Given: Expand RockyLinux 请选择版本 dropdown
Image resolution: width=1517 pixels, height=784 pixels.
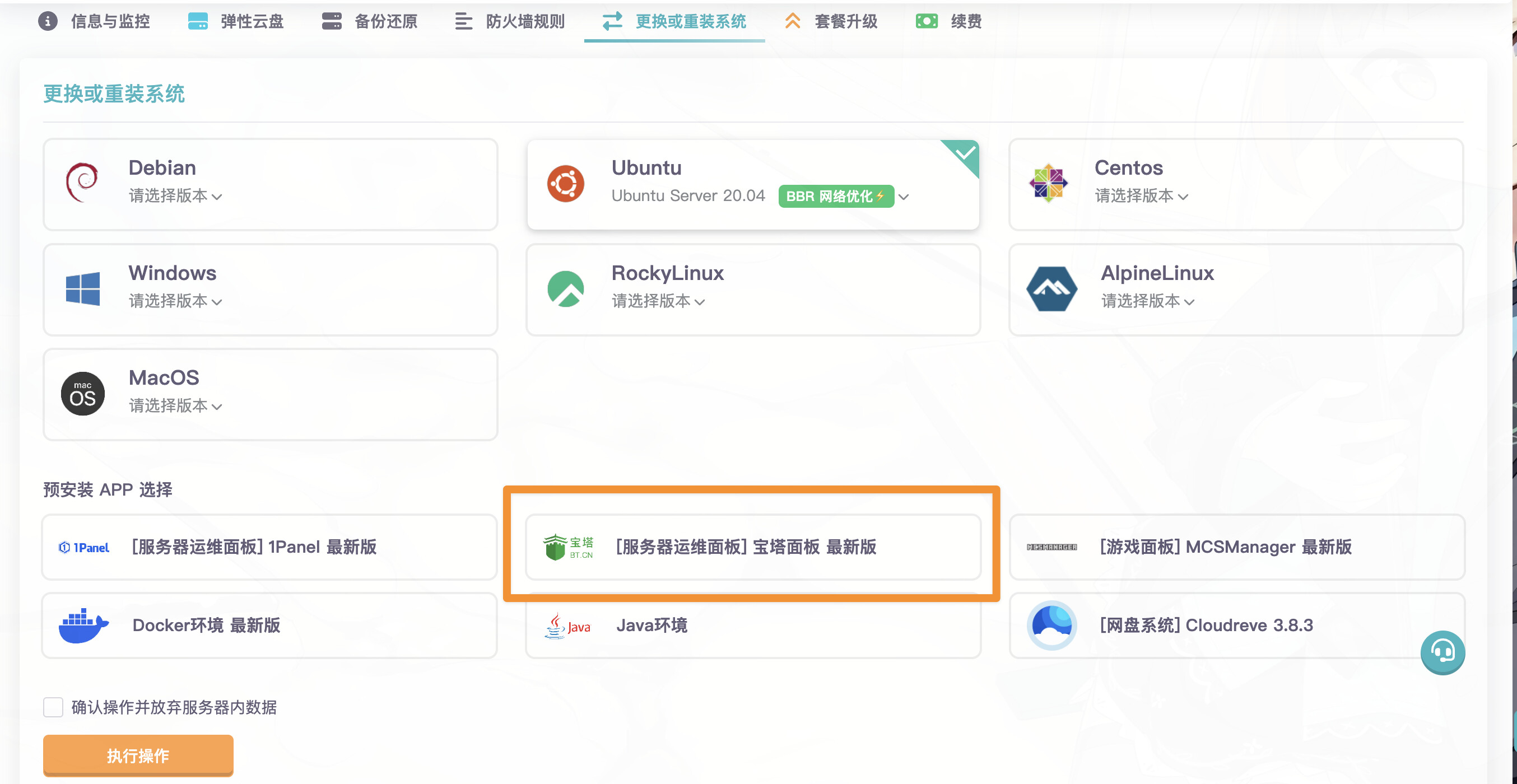Looking at the screenshot, I should (x=658, y=301).
